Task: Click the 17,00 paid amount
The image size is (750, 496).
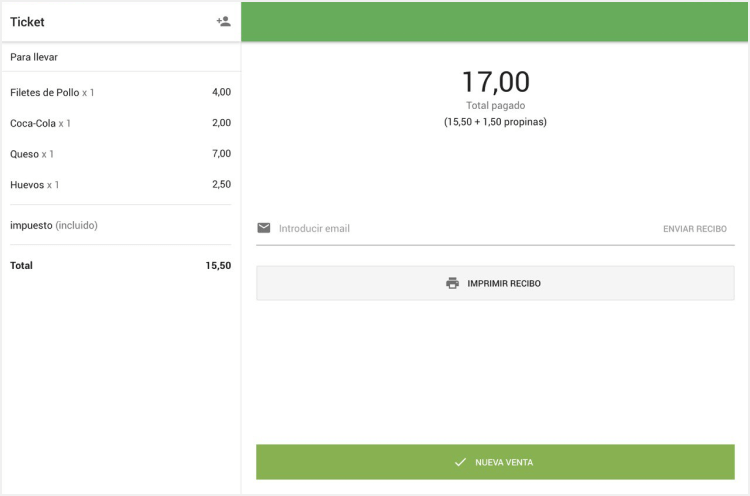Action: pos(495,82)
